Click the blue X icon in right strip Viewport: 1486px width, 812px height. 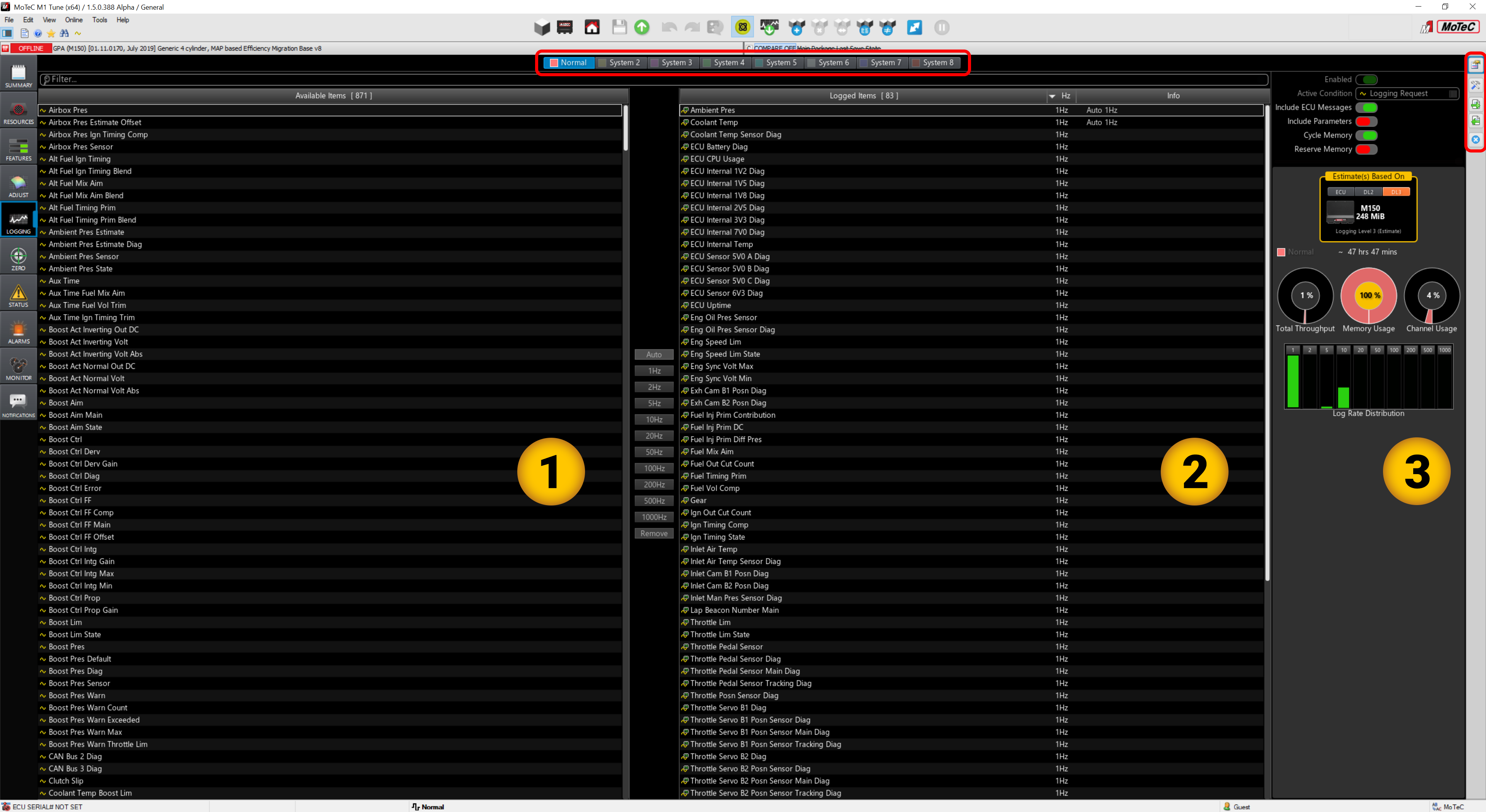[1475, 140]
